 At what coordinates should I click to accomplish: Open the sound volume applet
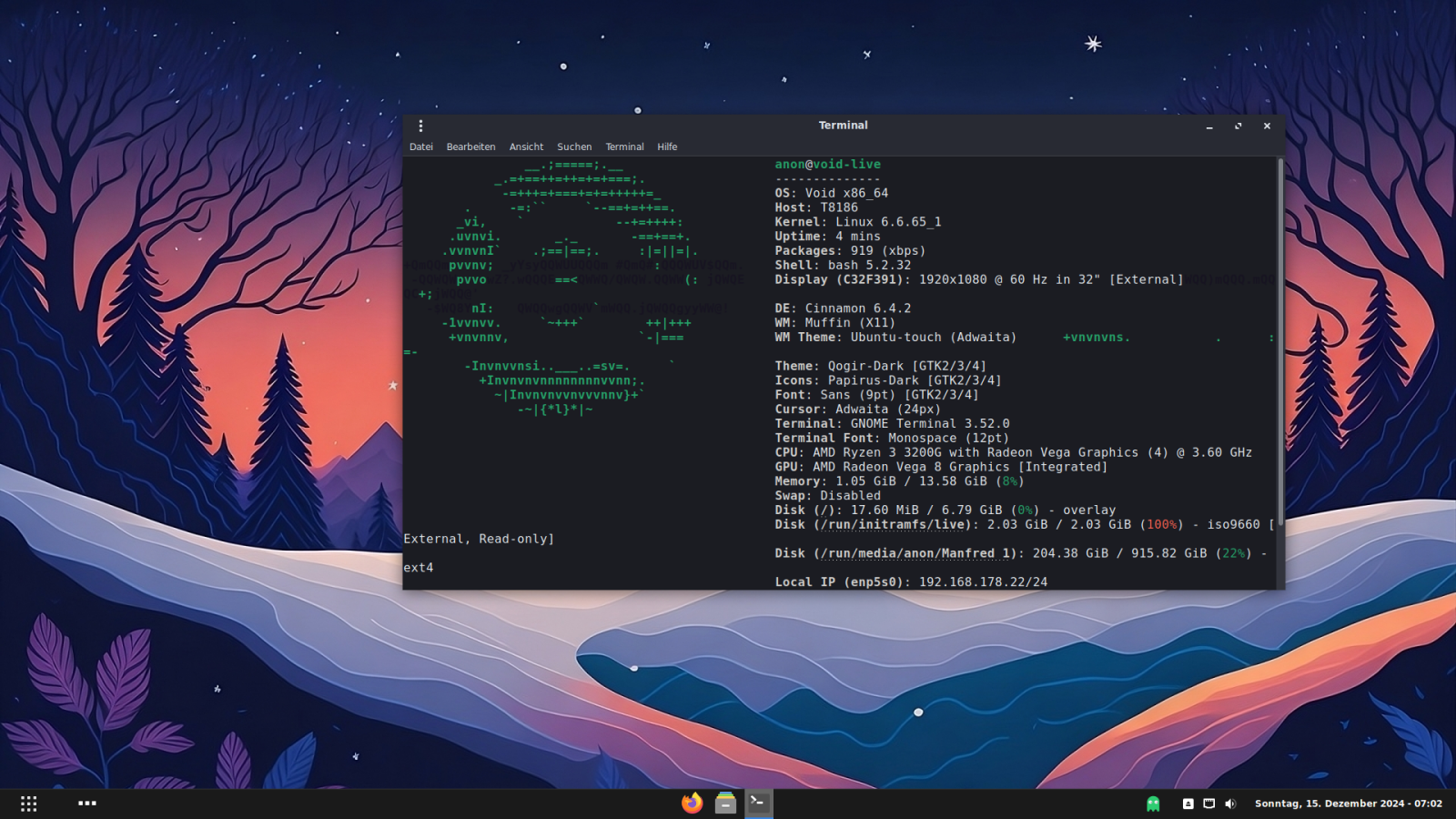click(x=1230, y=804)
